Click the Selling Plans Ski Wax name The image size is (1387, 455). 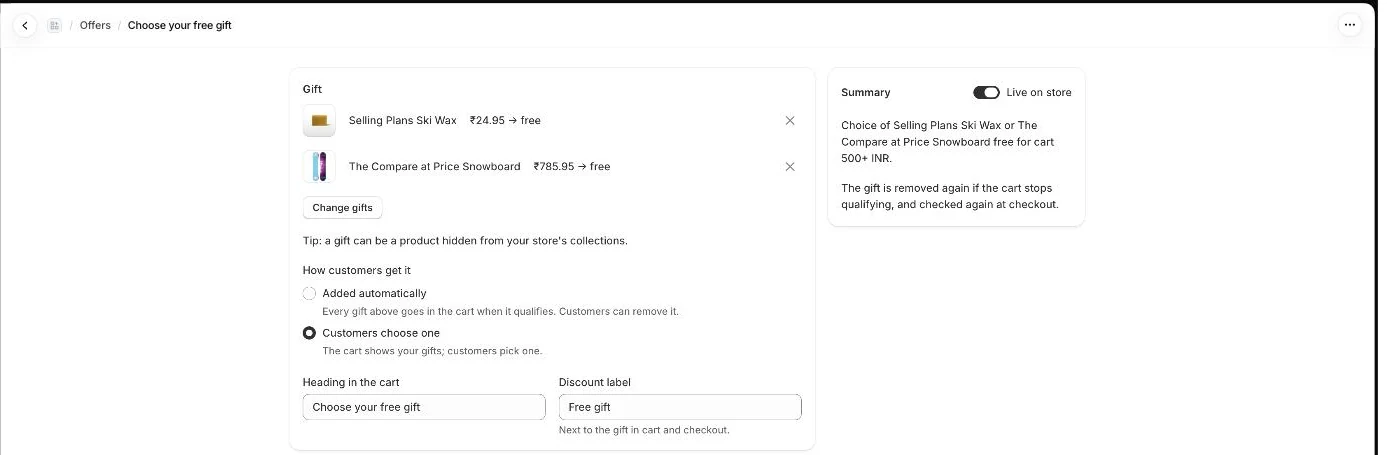[403, 121]
